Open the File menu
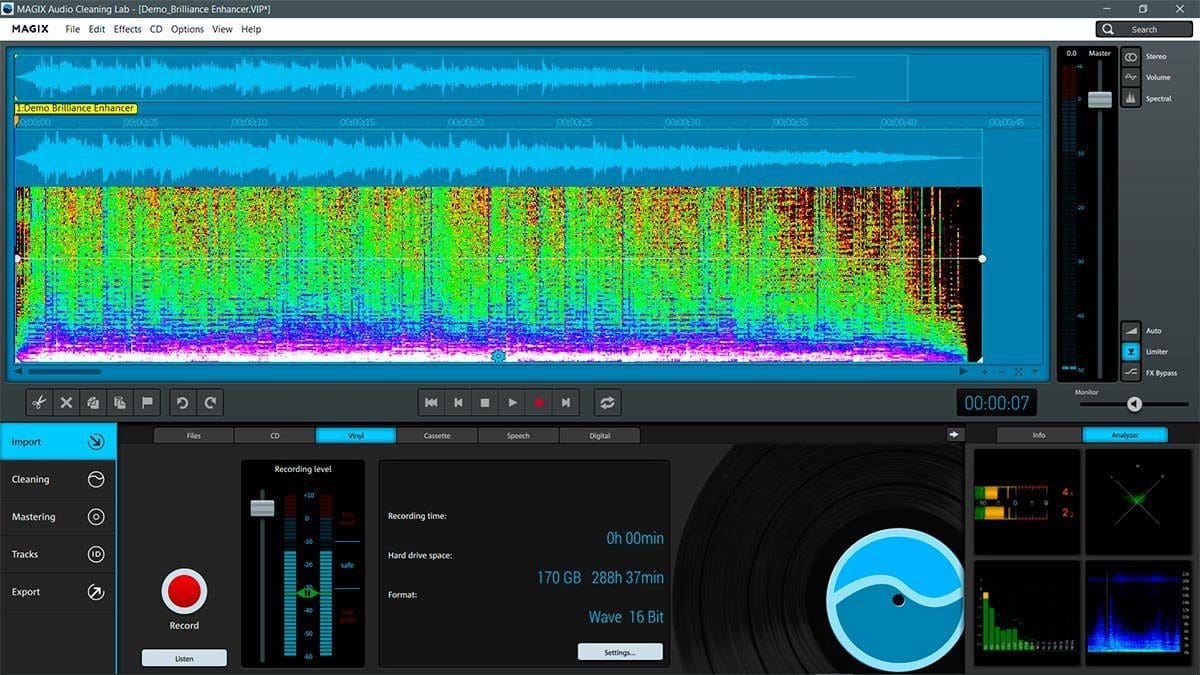The width and height of the screenshot is (1200, 675). (x=73, y=29)
